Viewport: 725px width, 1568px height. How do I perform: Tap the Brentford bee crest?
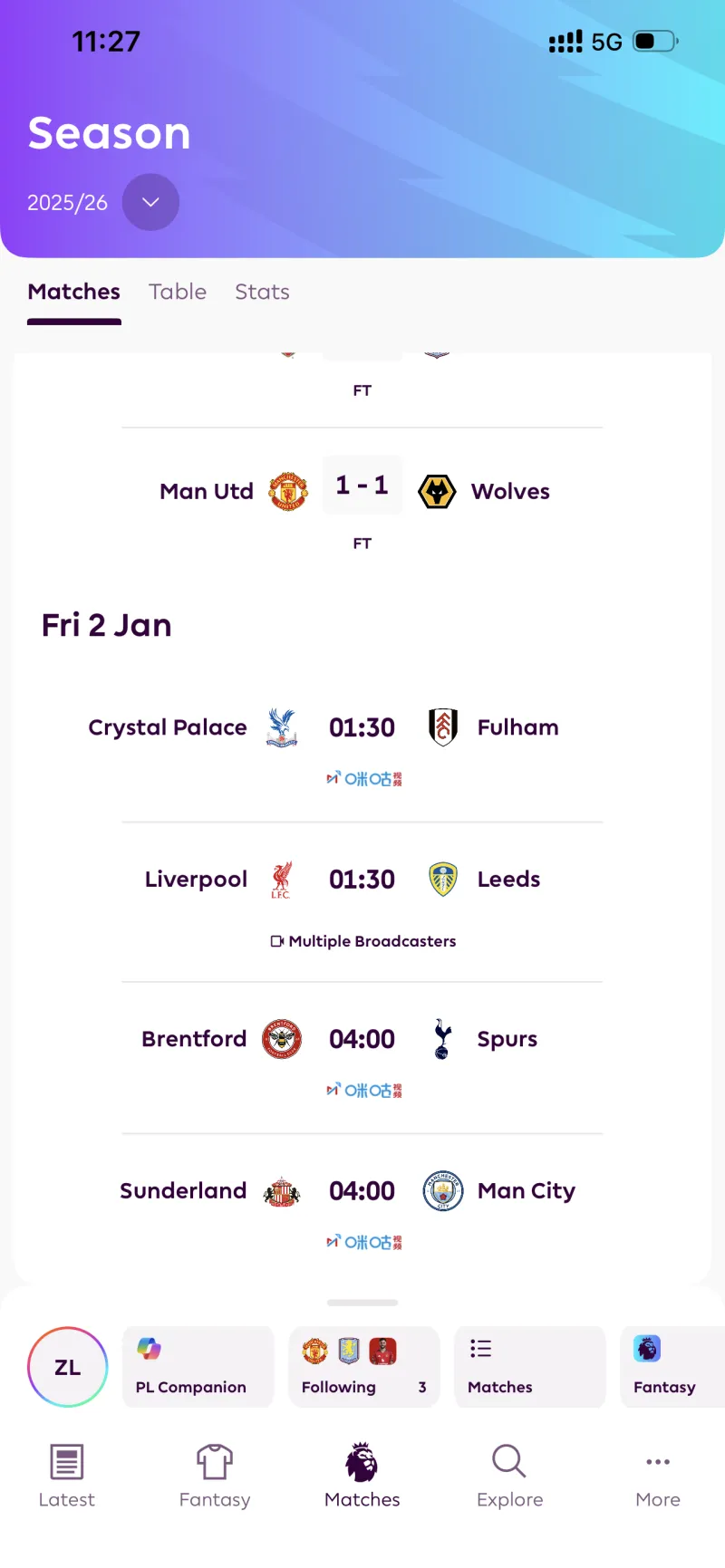point(282,1039)
